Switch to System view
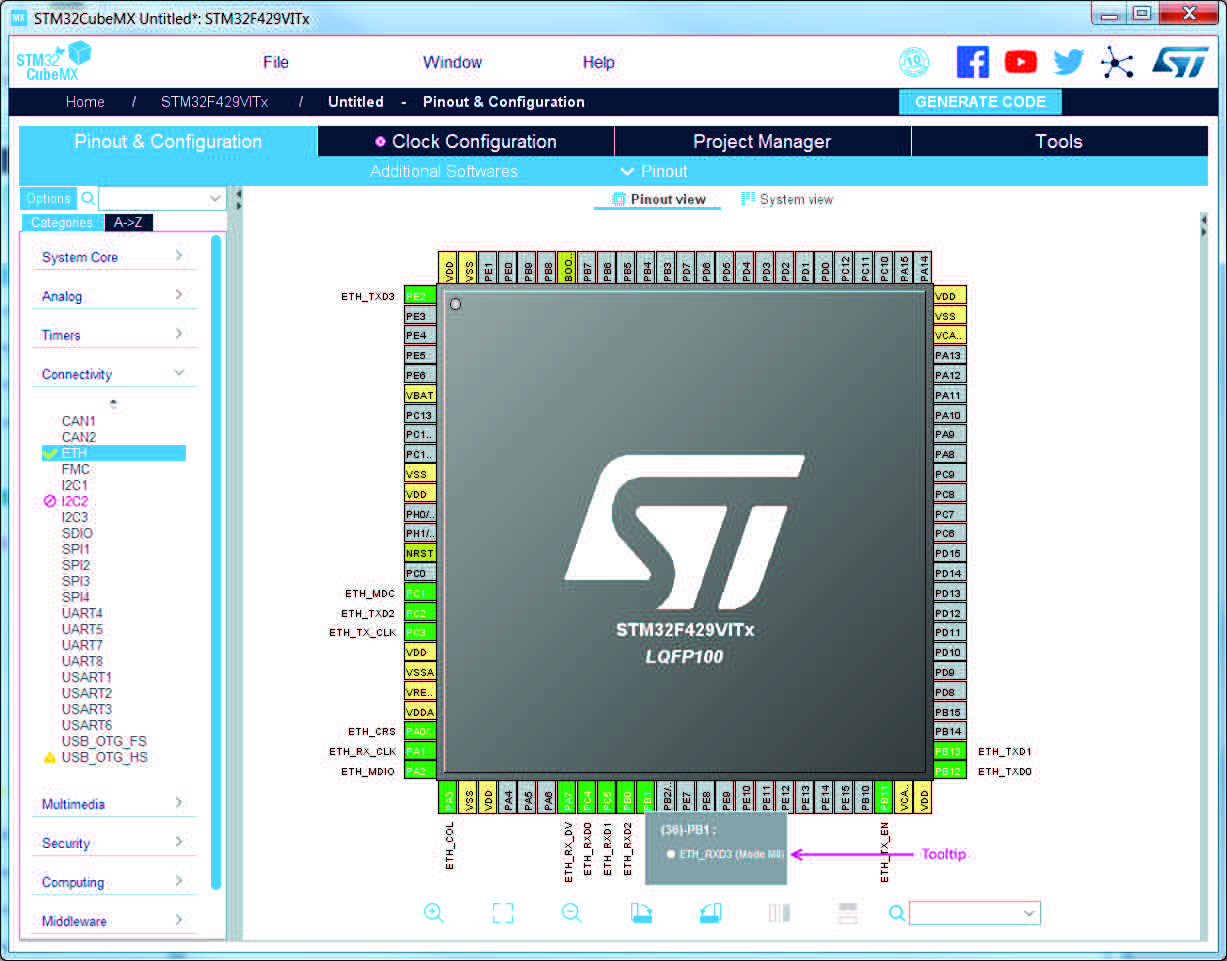 (787, 199)
